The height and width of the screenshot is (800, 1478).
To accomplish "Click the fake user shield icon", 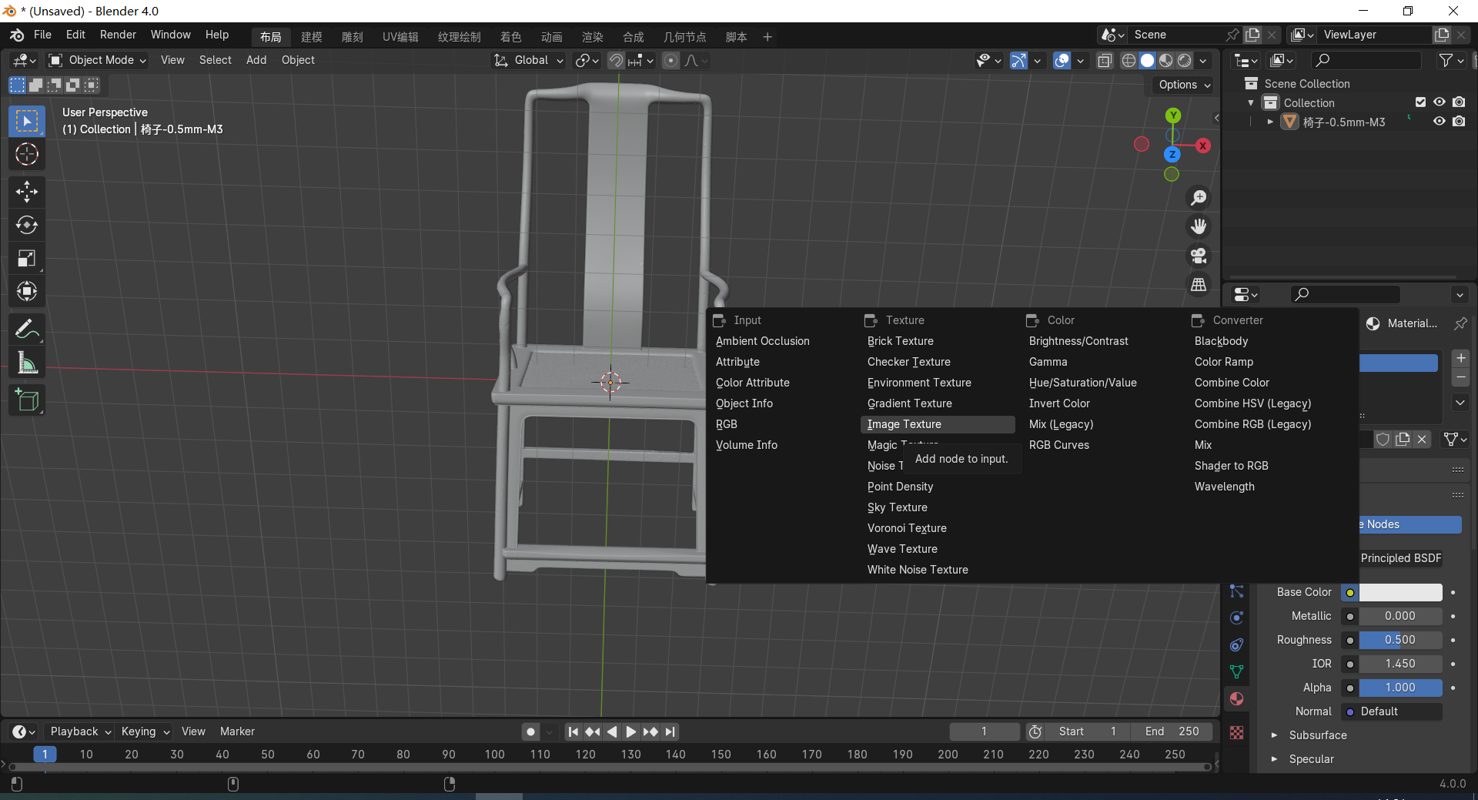I will coord(1383,439).
